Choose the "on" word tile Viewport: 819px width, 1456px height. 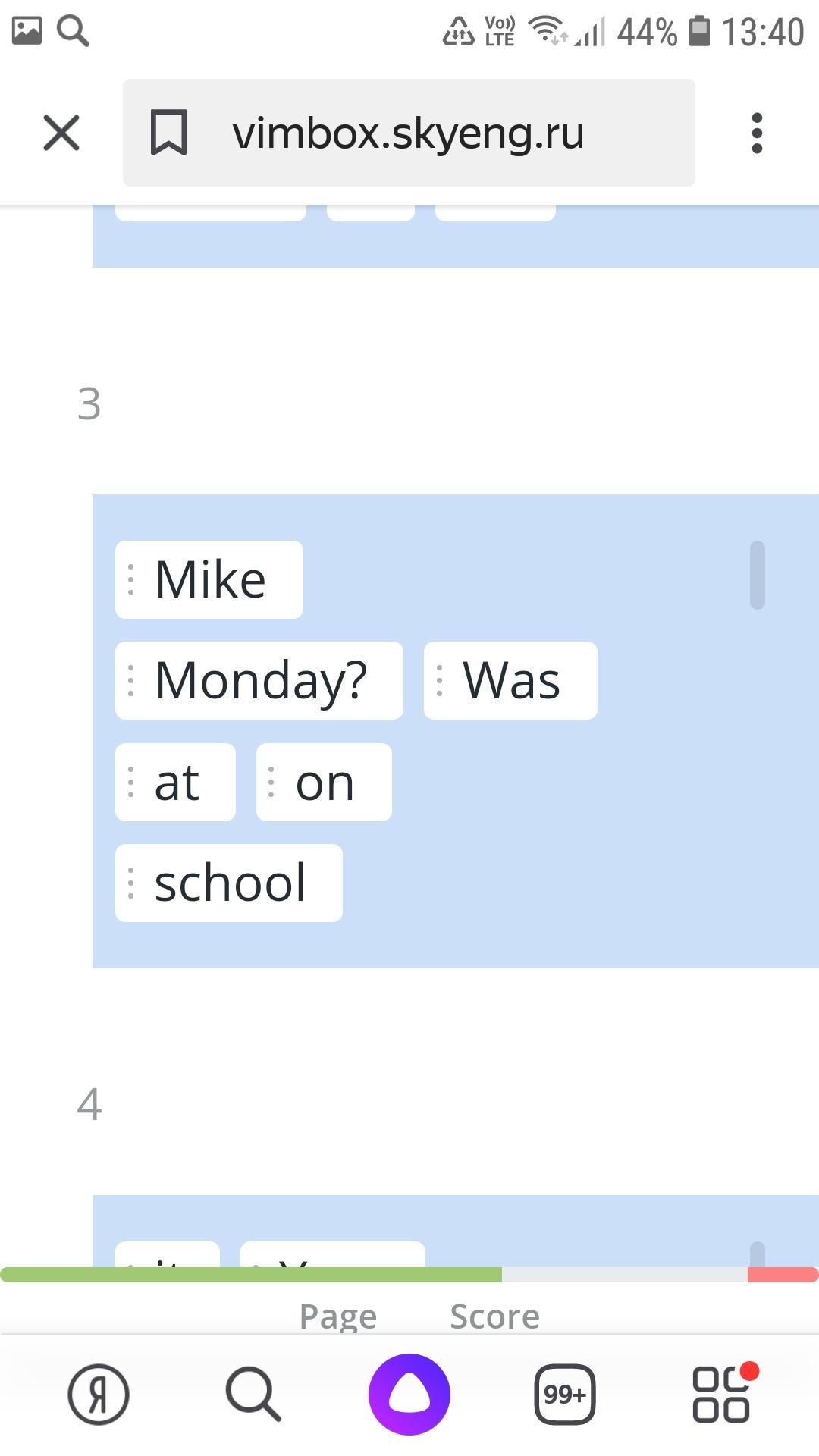click(x=324, y=783)
